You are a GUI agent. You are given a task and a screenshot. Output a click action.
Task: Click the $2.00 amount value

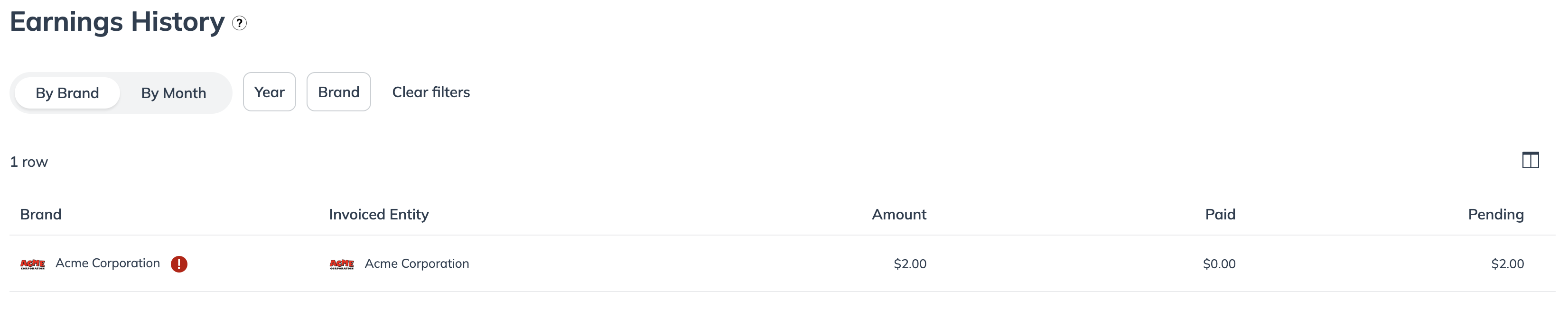pyautogui.click(x=909, y=264)
